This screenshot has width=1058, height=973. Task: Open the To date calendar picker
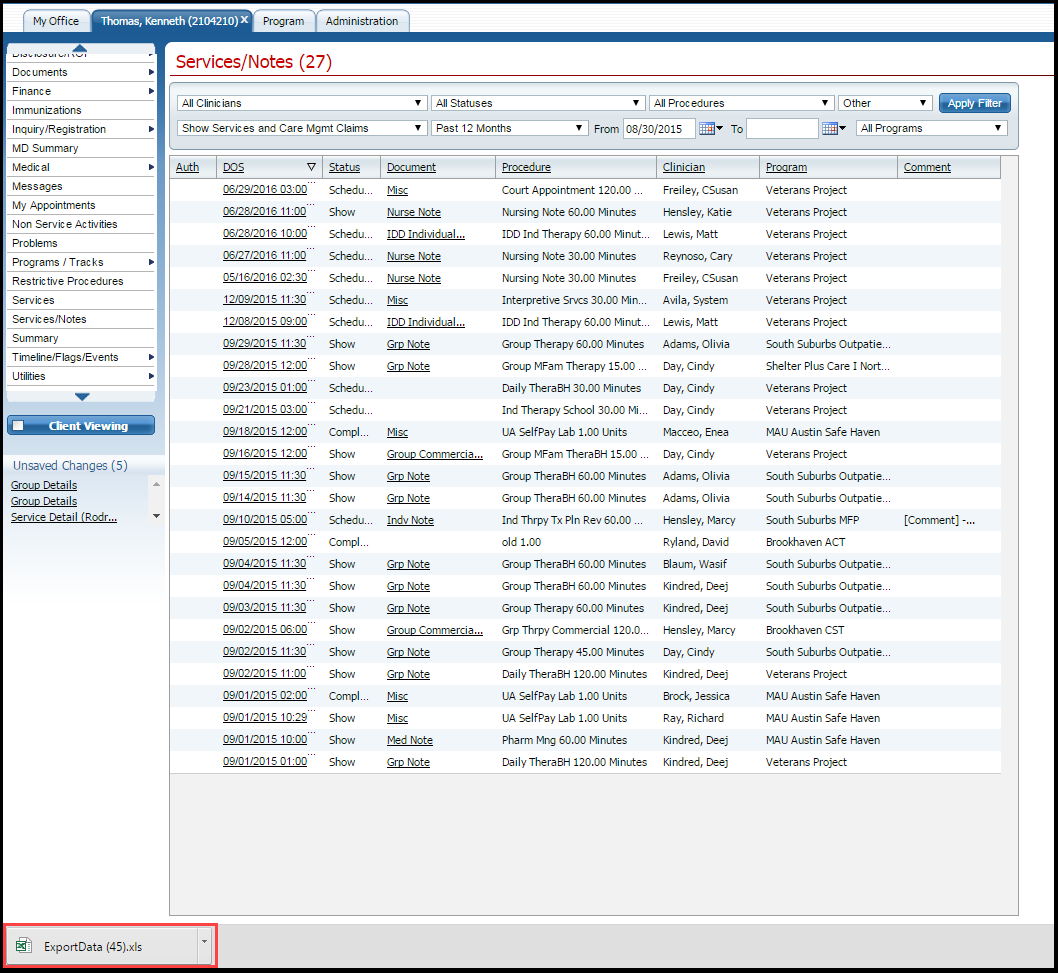pos(832,129)
